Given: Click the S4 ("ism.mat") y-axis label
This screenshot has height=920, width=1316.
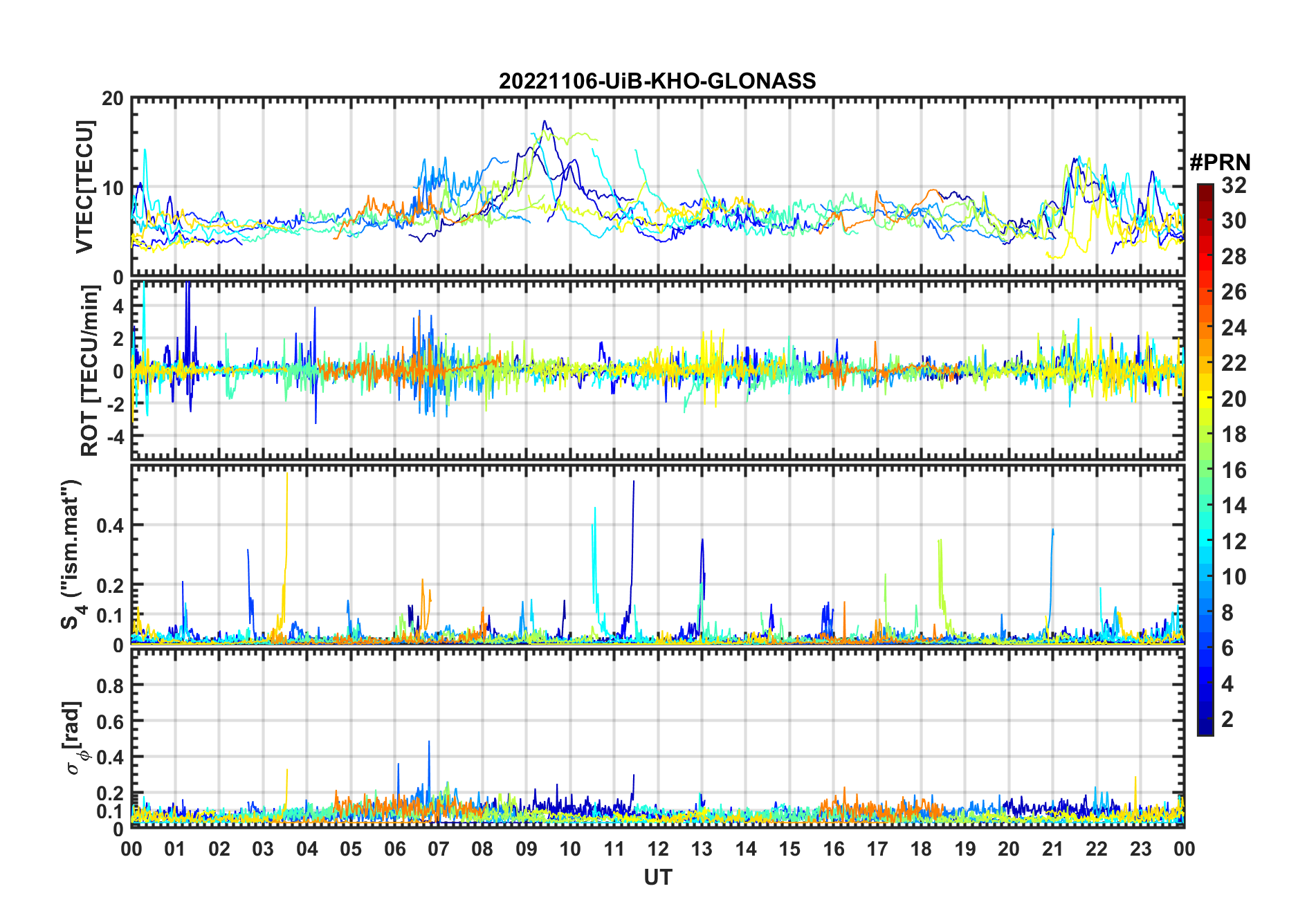Looking at the screenshot, I should coord(72,554).
